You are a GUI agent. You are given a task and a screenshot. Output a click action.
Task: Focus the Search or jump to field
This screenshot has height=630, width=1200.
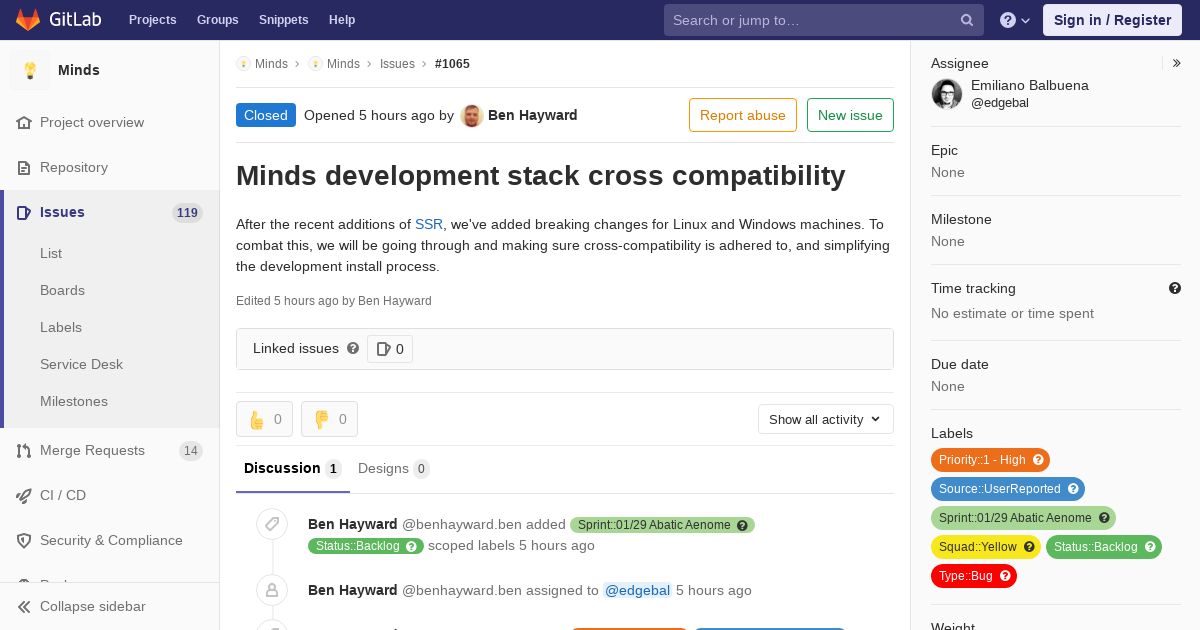click(x=824, y=20)
